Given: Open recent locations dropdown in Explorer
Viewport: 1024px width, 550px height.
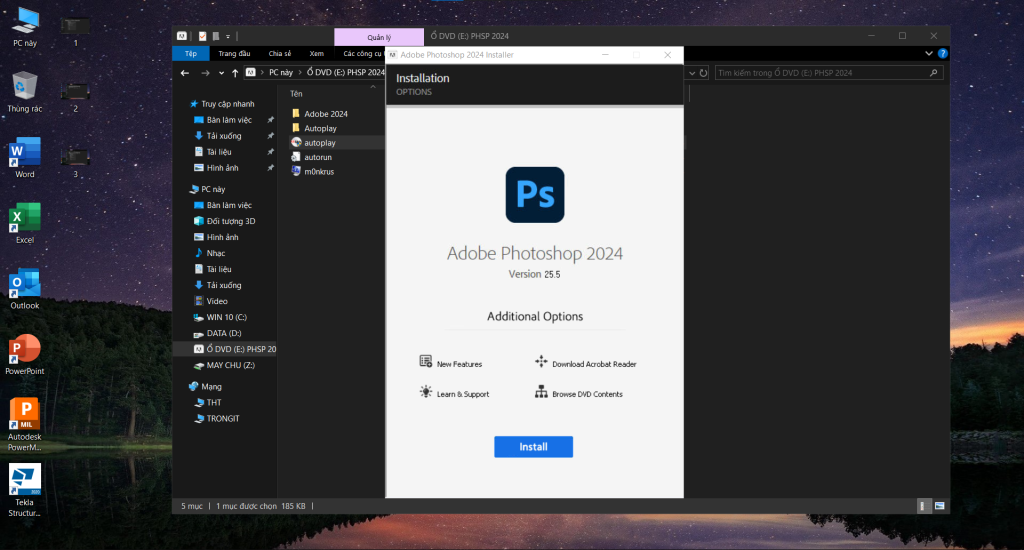Looking at the screenshot, I should [x=221, y=73].
